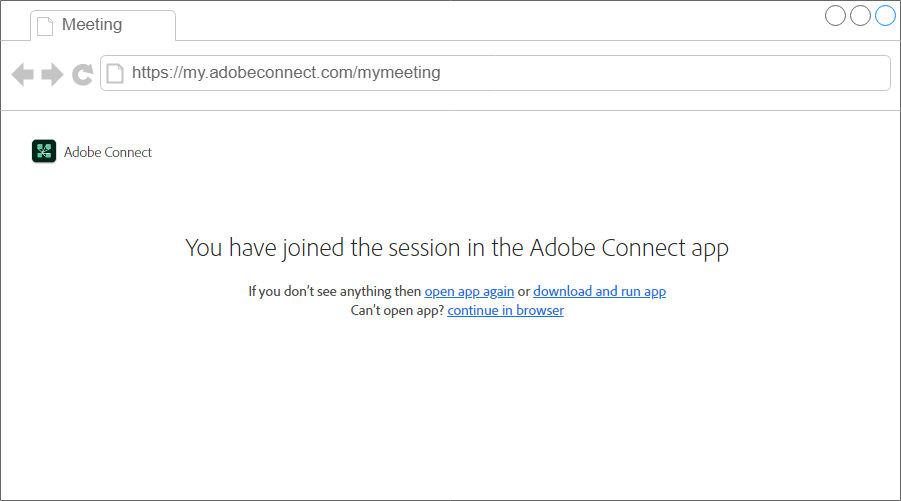Go back with the browser back arrow
901x501 pixels.
[23, 74]
